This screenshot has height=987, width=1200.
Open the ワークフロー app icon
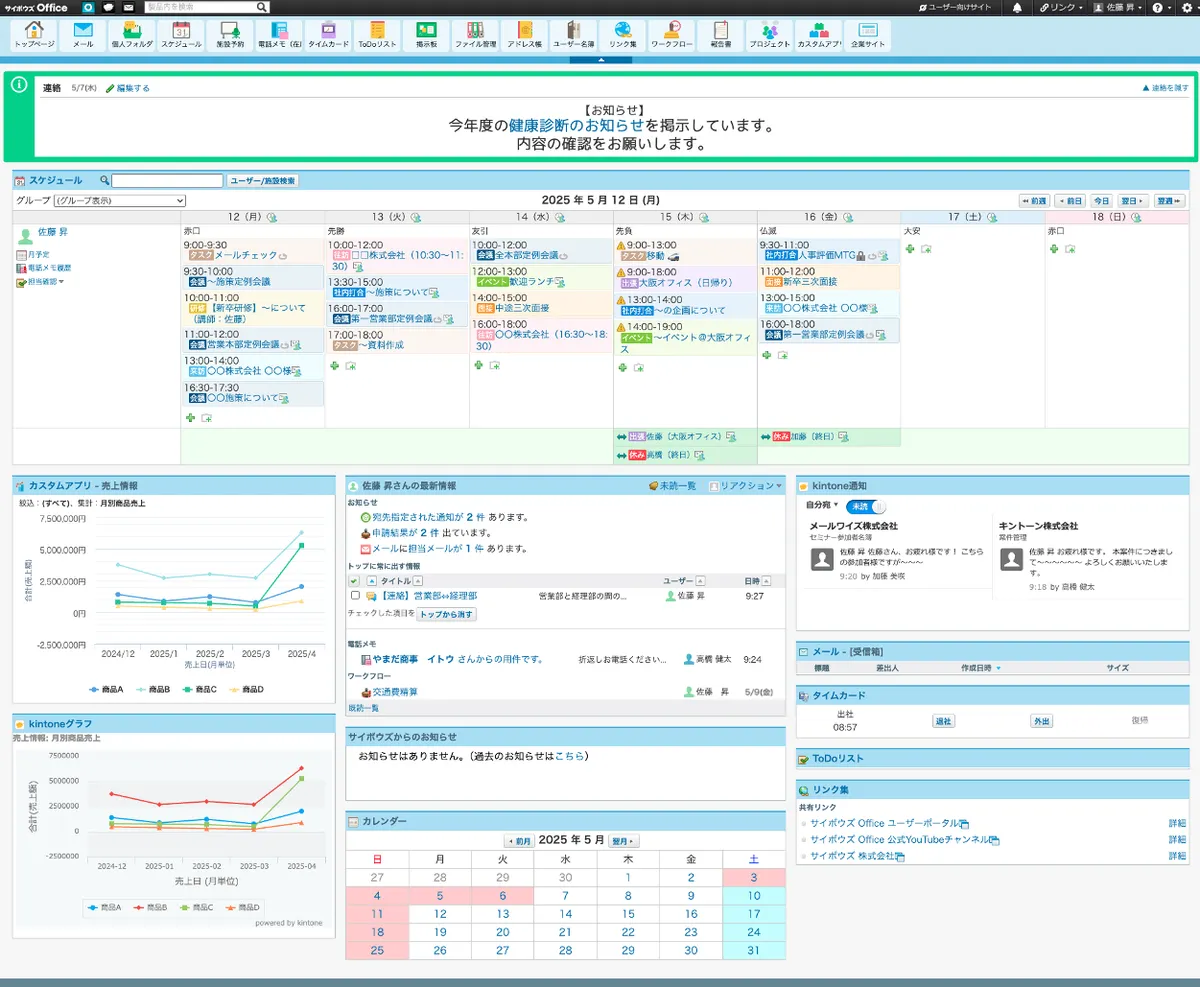[x=671, y=35]
